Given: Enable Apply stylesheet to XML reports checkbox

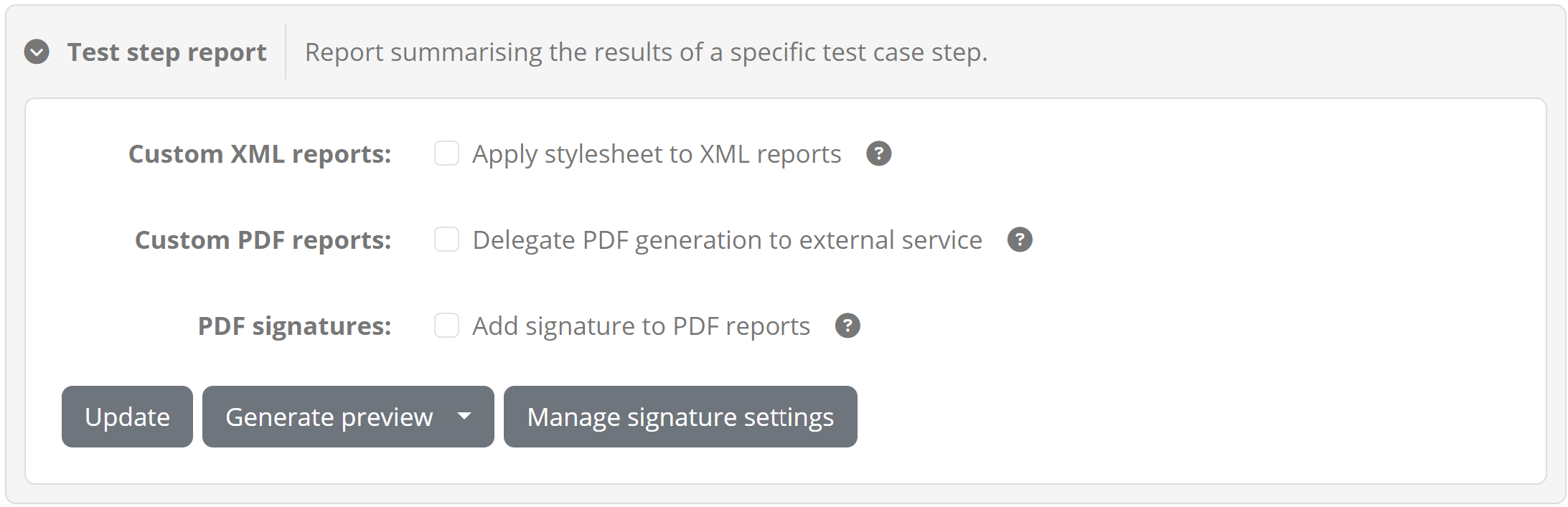Looking at the screenshot, I should point(446,153).
